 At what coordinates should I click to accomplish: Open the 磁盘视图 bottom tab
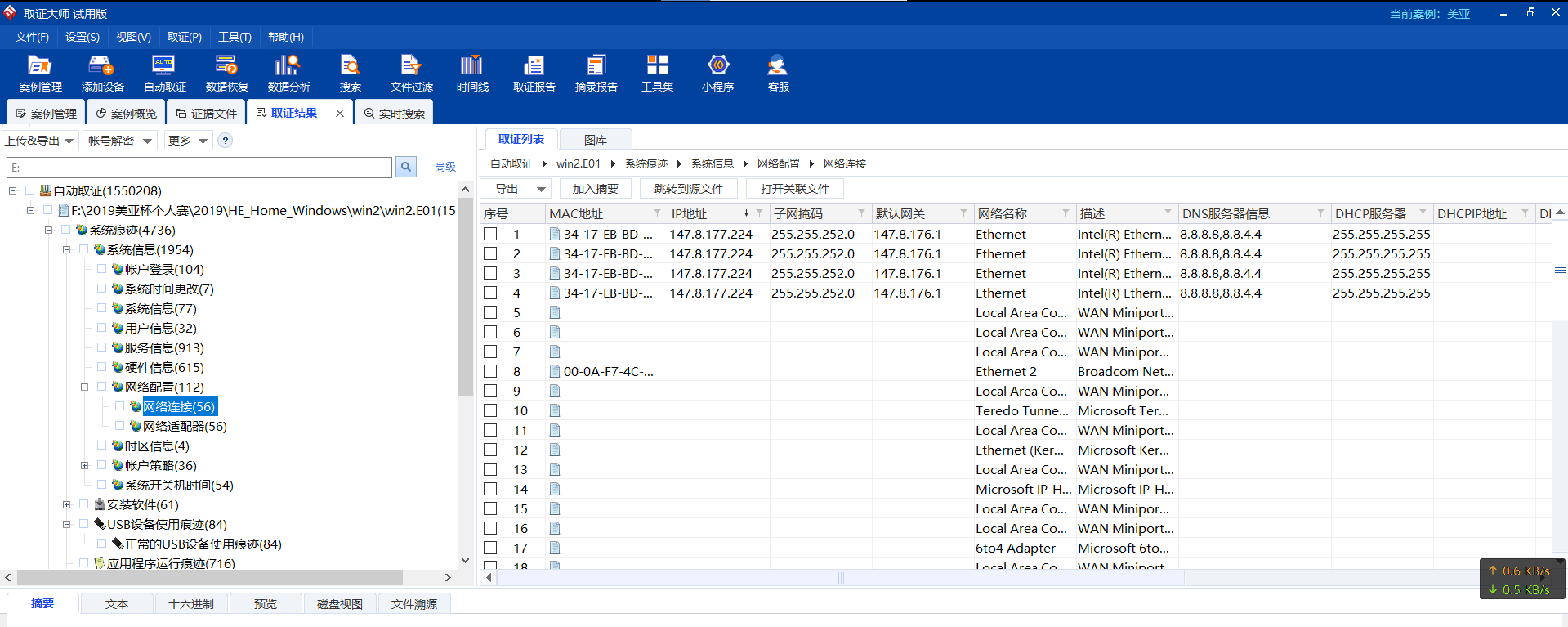(340, 604)
